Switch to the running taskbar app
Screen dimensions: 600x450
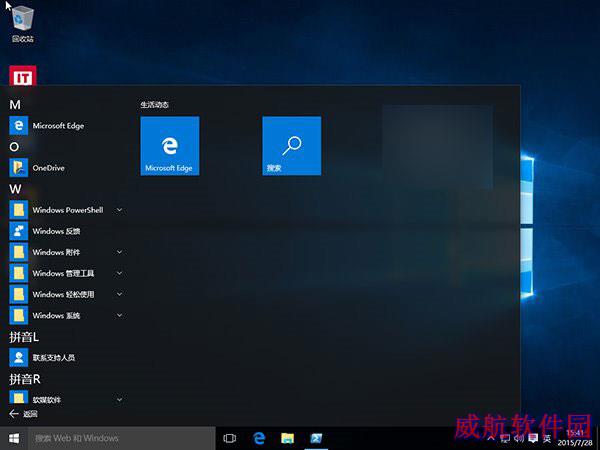(x=316, y=438)
